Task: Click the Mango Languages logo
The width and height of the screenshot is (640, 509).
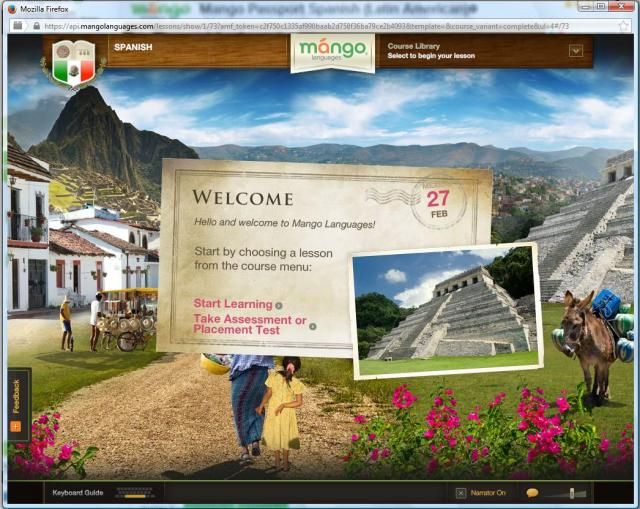Action: coord(333,51)
